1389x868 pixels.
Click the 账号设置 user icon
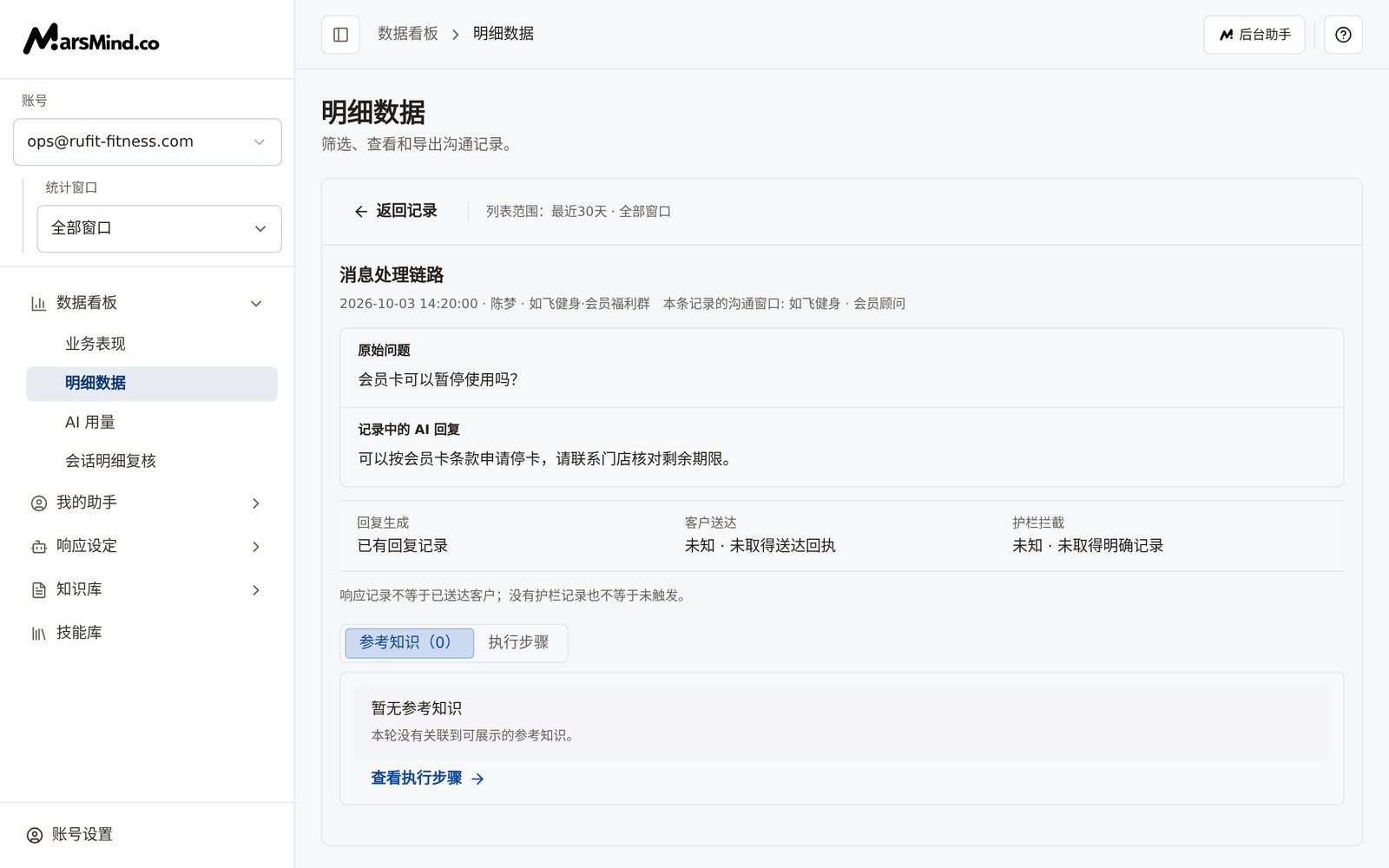35,835
